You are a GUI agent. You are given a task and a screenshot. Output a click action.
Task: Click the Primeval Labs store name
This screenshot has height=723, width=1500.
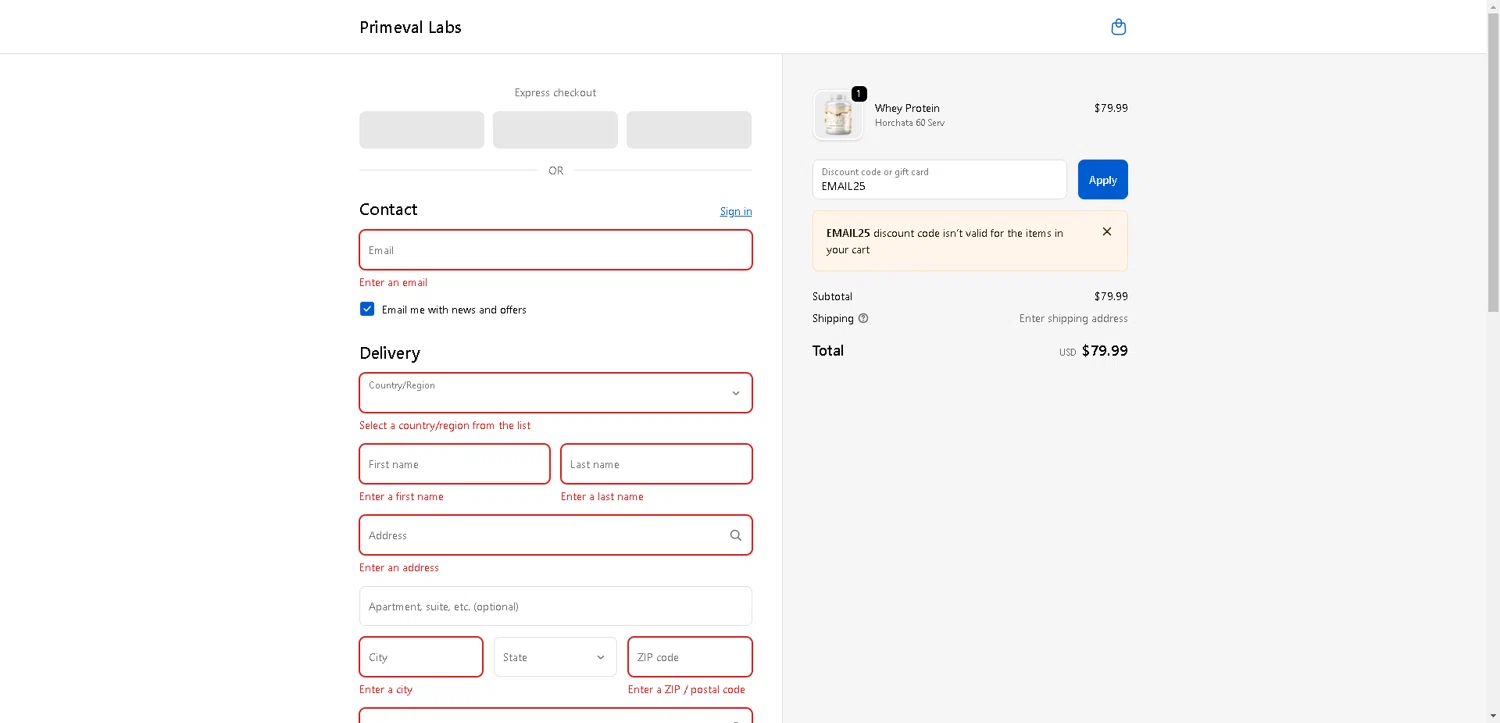410,27
